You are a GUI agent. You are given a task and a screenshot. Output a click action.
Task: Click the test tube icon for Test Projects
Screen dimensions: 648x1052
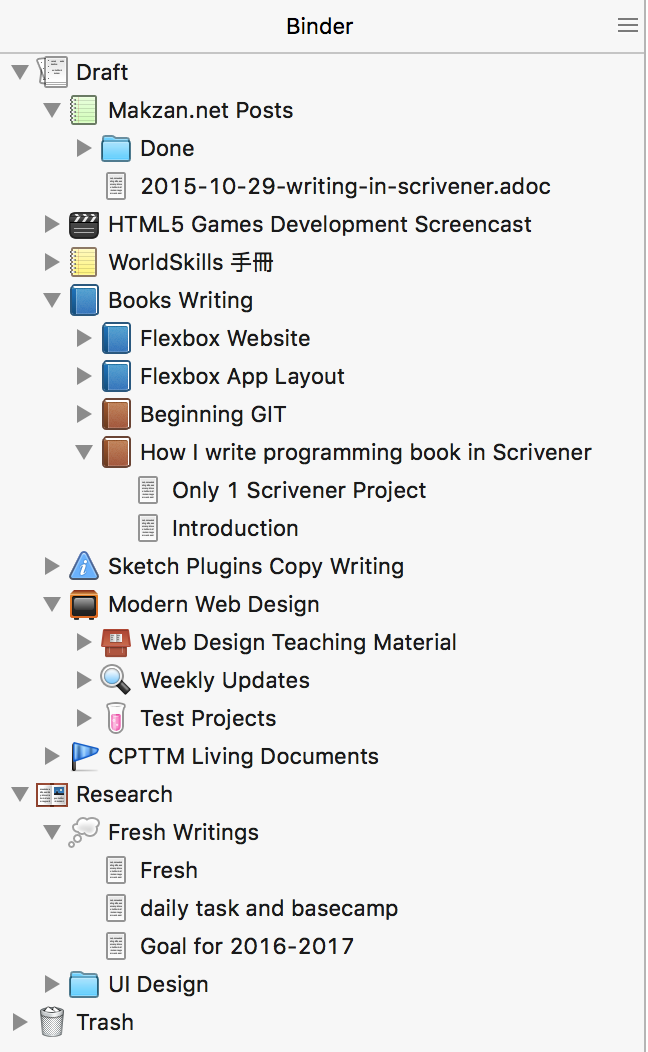pos(116,719)
